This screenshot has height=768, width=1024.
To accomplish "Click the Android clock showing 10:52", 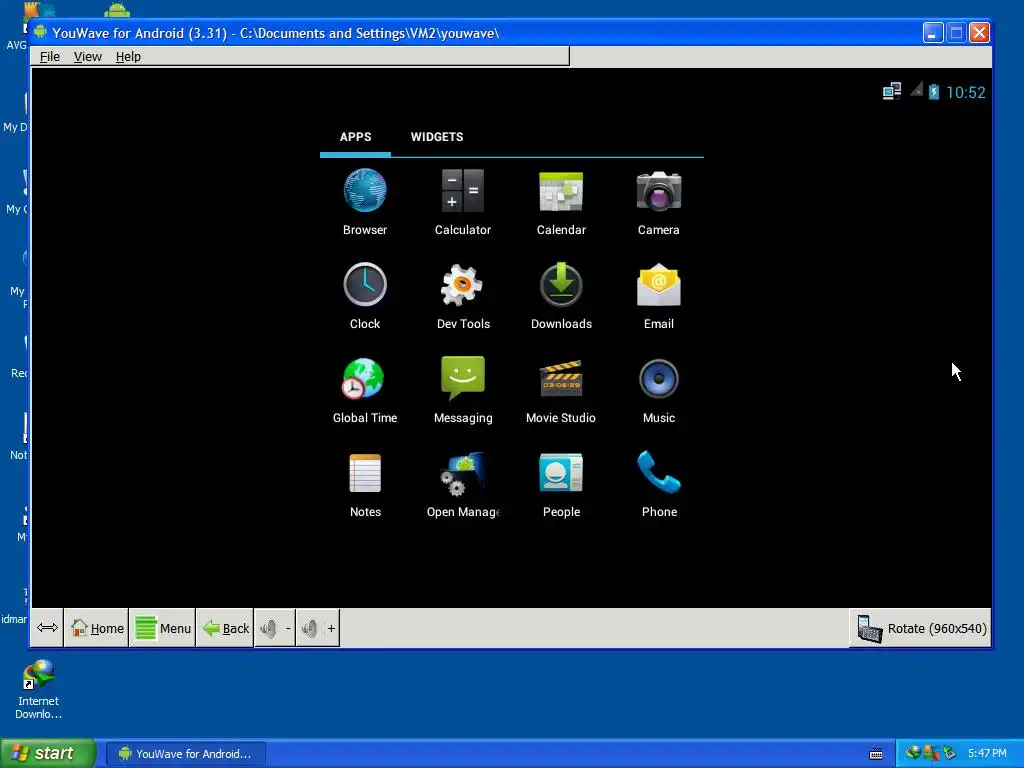I will pyautogui.click(x=965, y=93).
